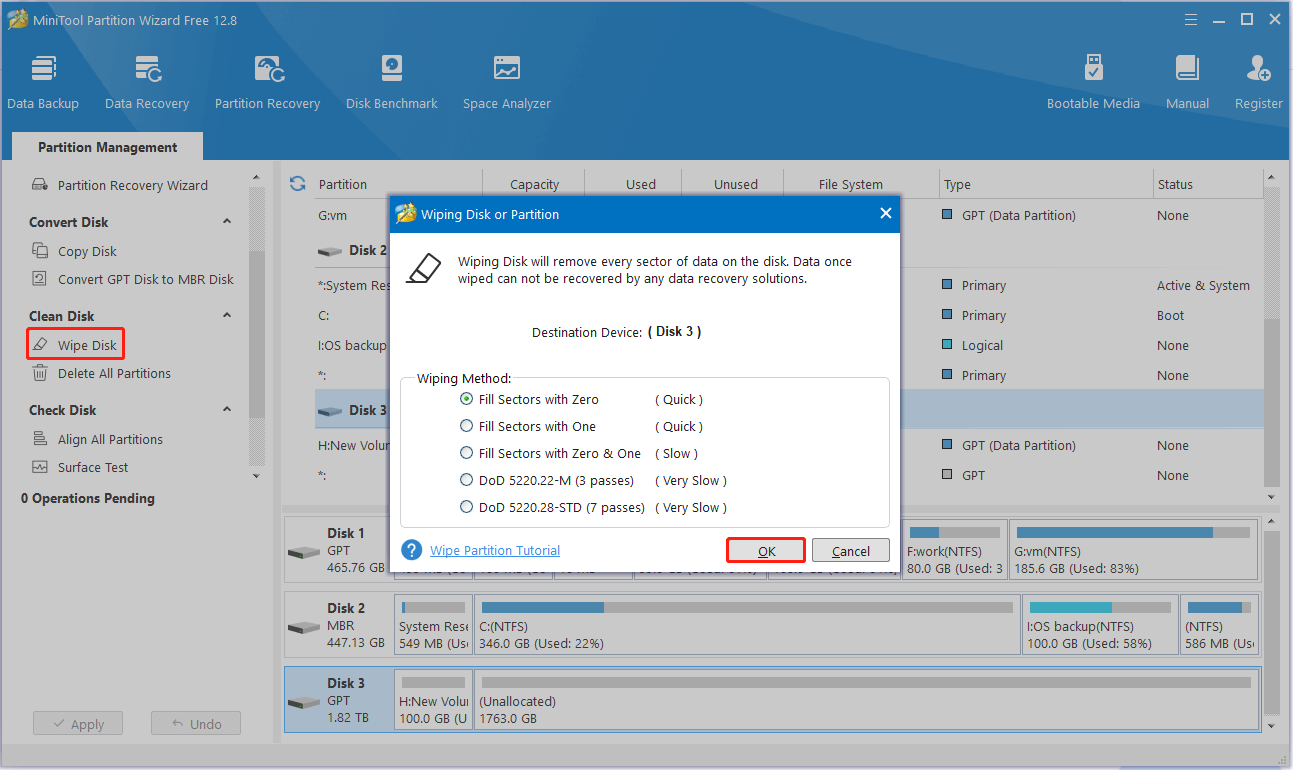Click the Register icon
1293x770 pixels.
(x=1259, y=69)
